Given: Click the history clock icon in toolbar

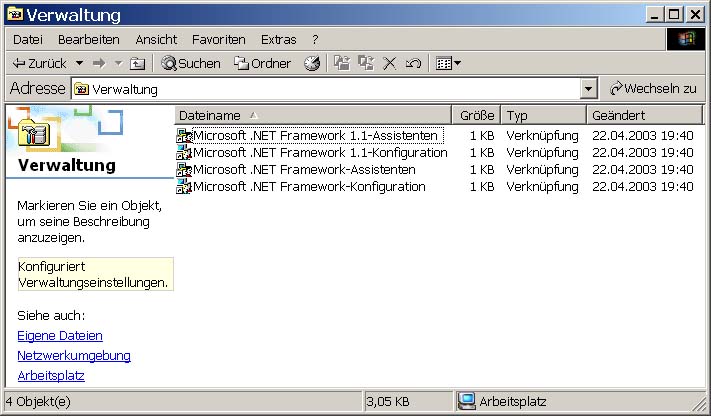Looking at the screenshot, I should (312, 63).
